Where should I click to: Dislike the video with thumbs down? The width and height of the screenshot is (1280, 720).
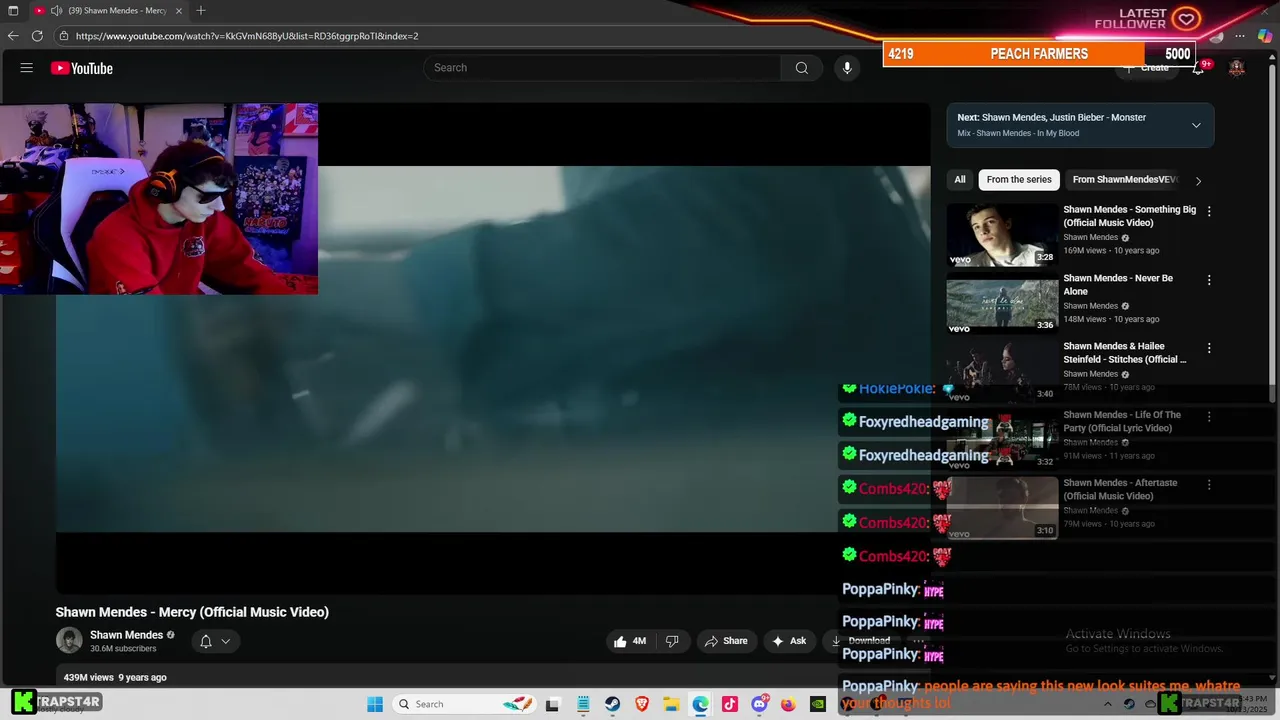(x=672, y=641)
